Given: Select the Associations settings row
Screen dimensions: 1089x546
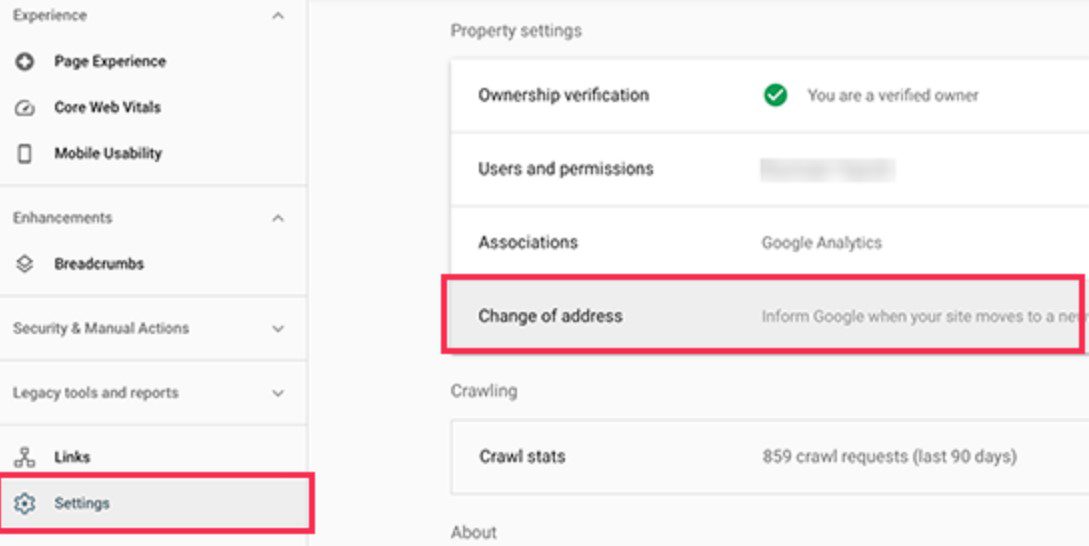Looking at the screenshot, I should 528,243.
